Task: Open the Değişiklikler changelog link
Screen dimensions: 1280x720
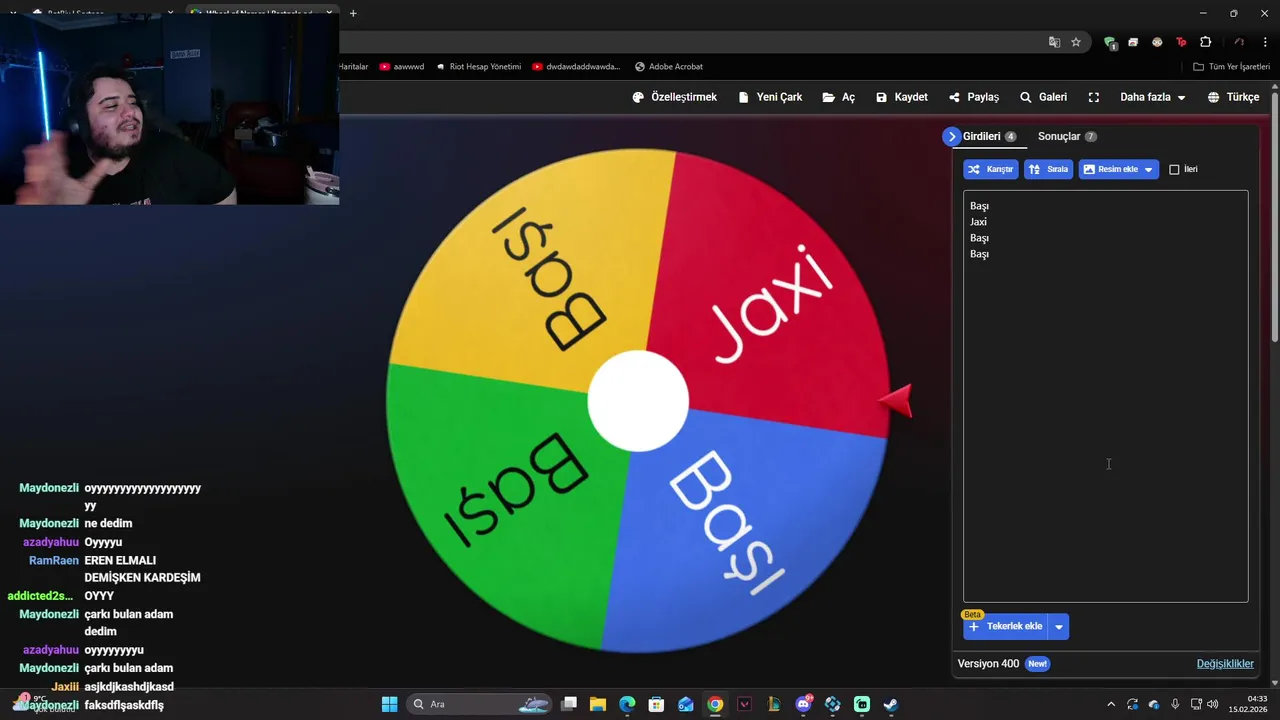Action: pyautogui.click(x=1225, y=664)
